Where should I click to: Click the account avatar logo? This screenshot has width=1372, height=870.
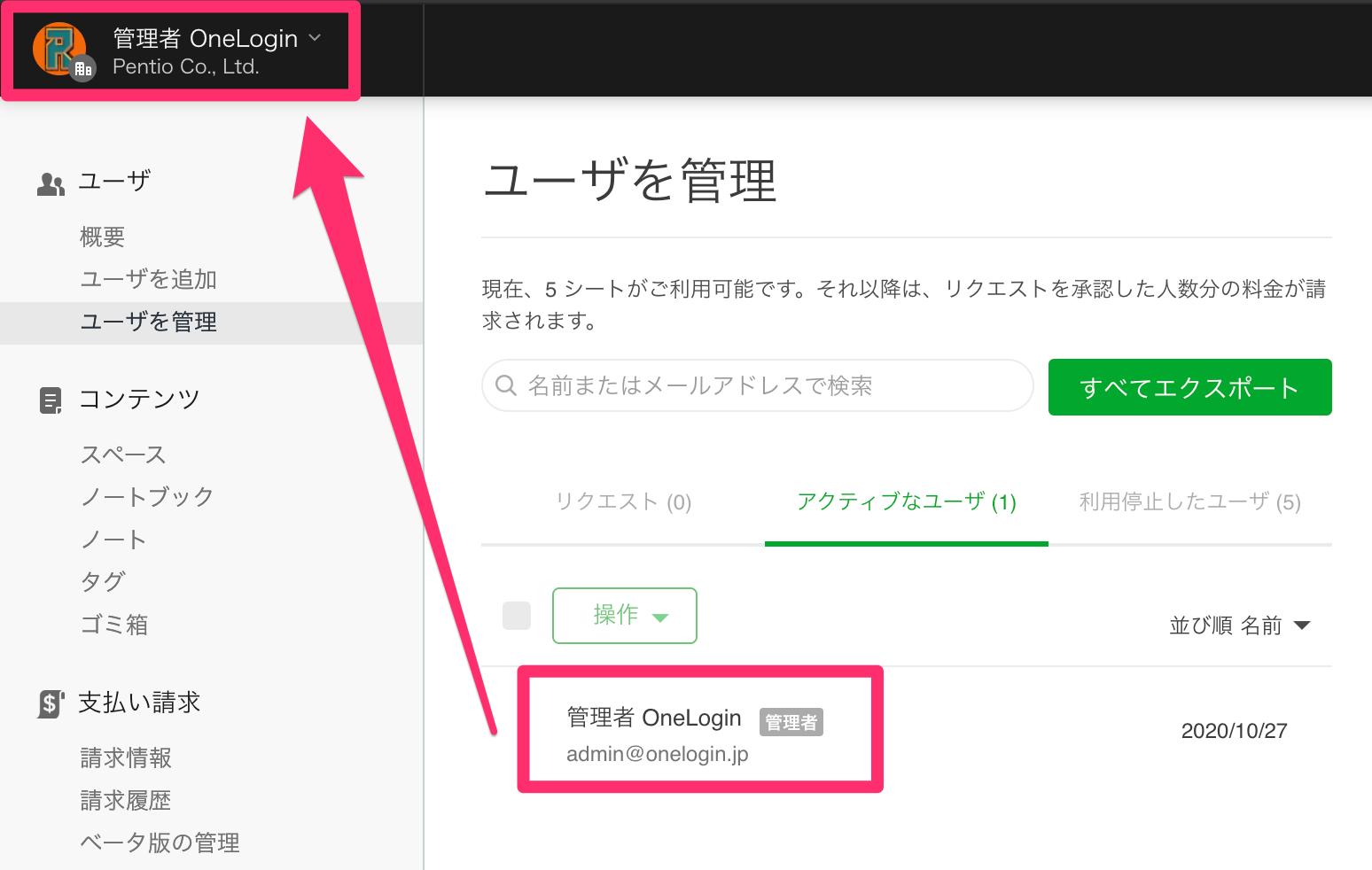pos(59,49)
